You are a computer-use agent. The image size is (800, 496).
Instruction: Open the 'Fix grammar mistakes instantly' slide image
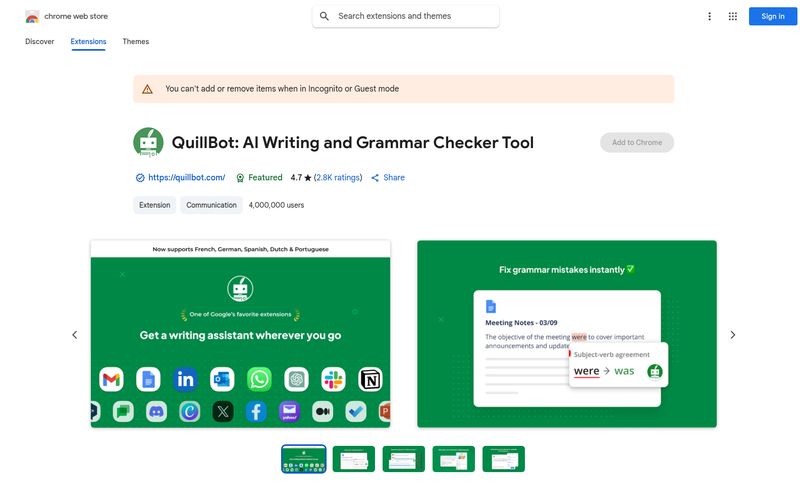click(567, 334)
